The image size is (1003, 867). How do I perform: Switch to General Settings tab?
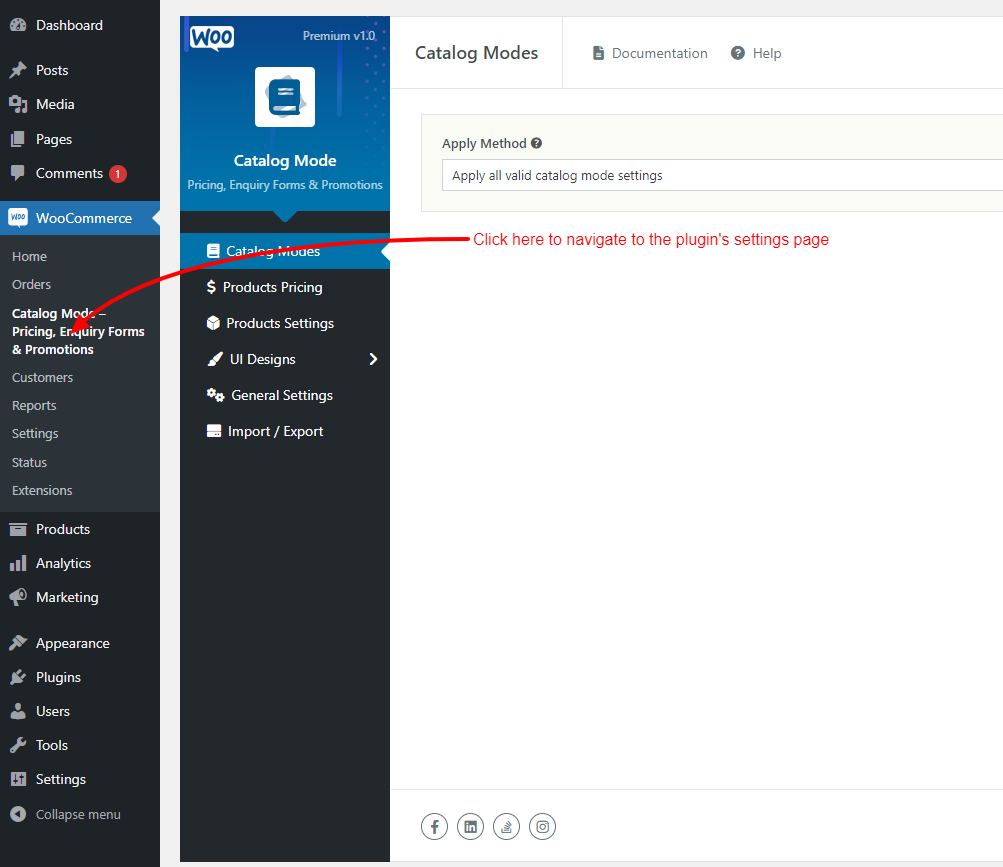tap(285, 395)
